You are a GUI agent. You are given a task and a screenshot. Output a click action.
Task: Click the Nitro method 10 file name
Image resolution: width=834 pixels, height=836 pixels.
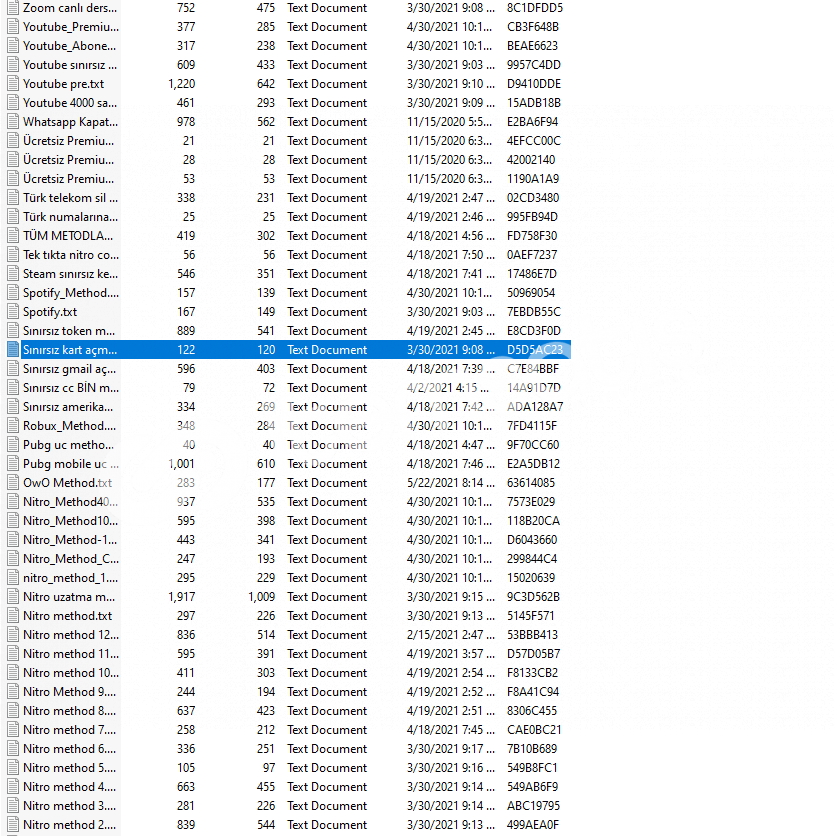(x=71, y=673)
